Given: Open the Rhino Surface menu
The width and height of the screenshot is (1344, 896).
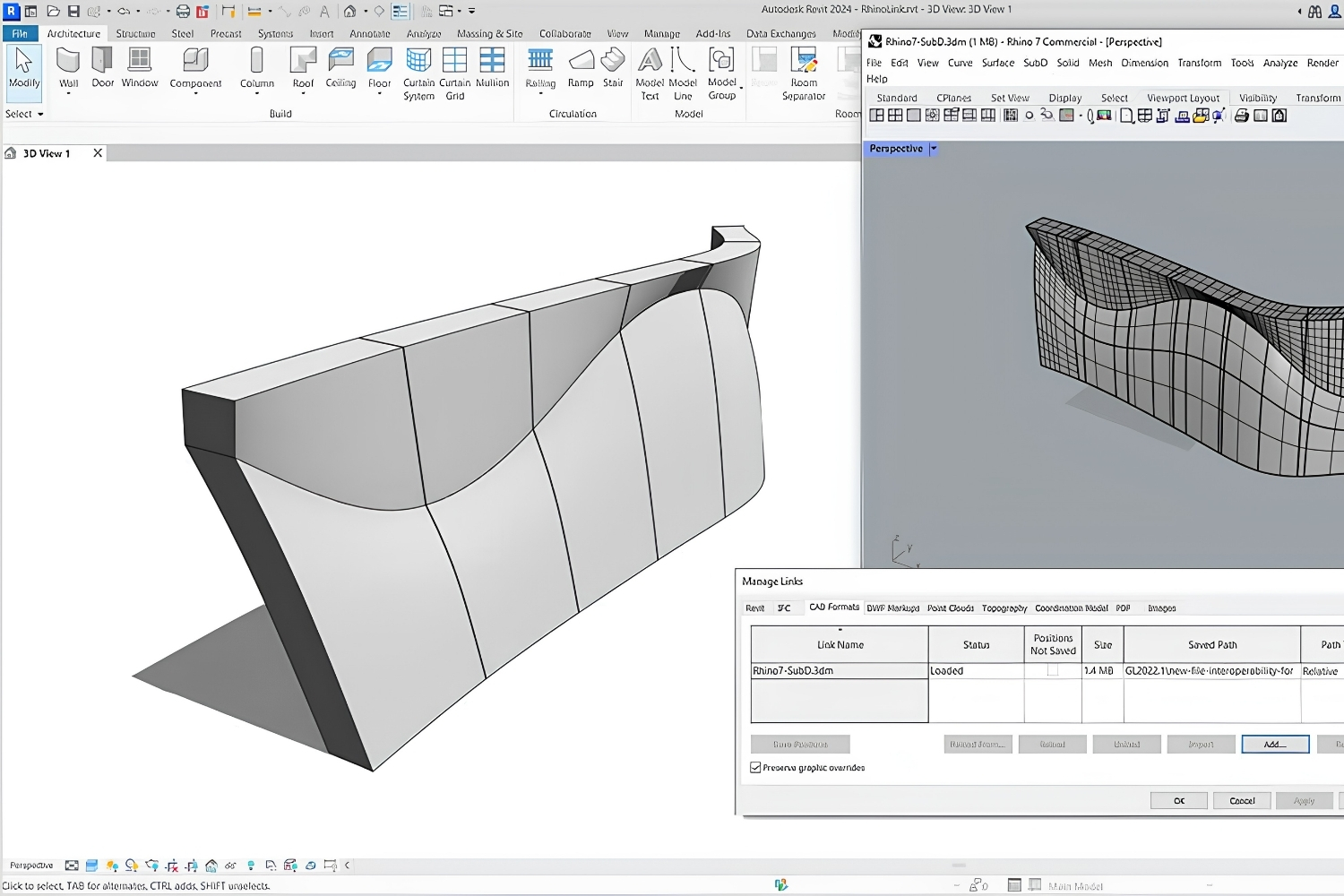Looking at the screenshot, I should (x=997, y=63).
